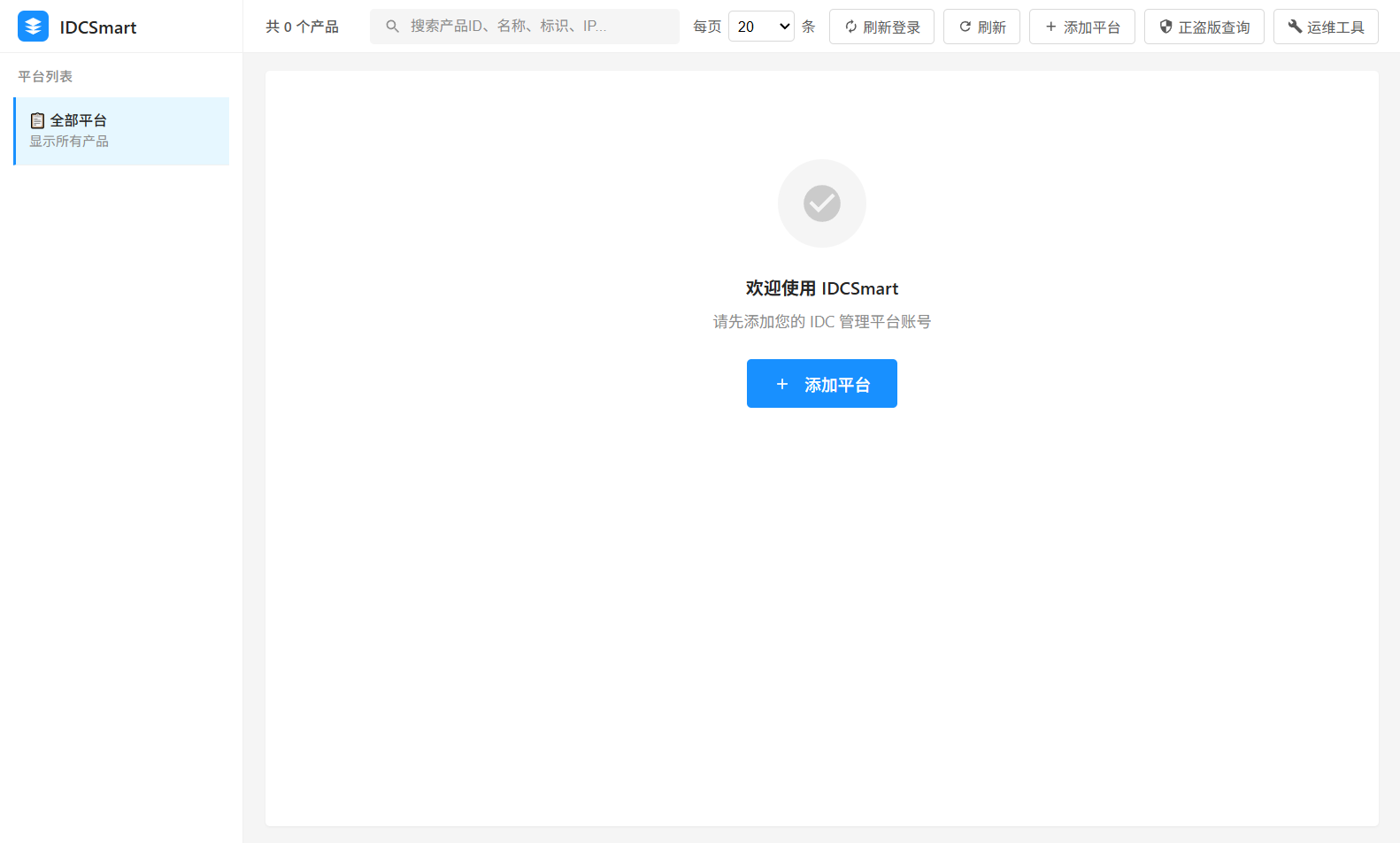Click the 平台列表 sidebar heading
This screenshot has width=1400, height=843.
coord(45,76)
